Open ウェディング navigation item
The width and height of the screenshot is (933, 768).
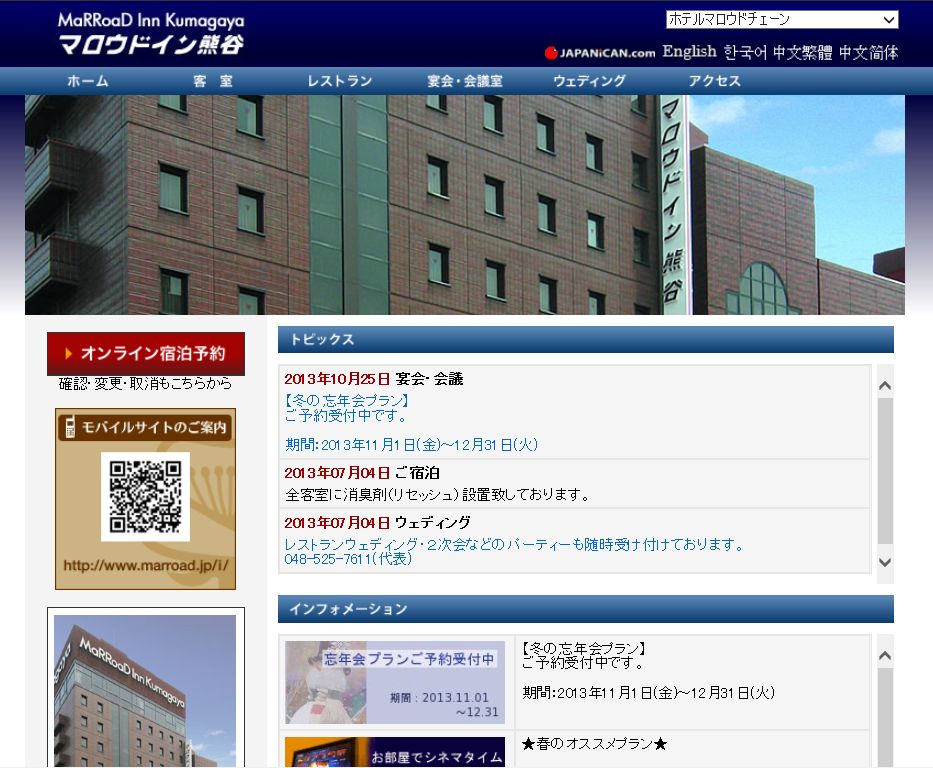(x=589, y=81)
